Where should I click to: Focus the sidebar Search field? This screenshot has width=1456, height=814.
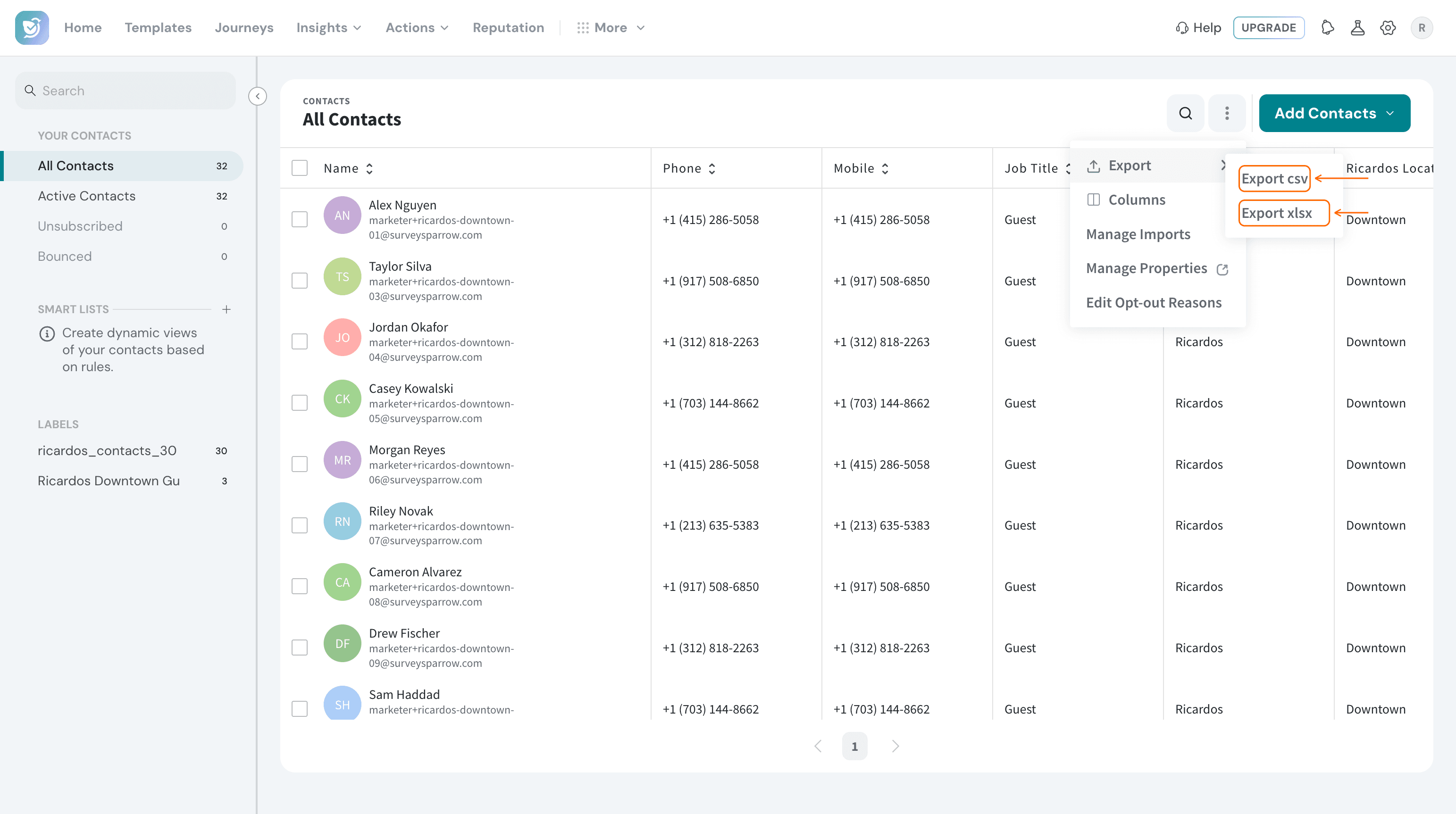pos(126,91)
